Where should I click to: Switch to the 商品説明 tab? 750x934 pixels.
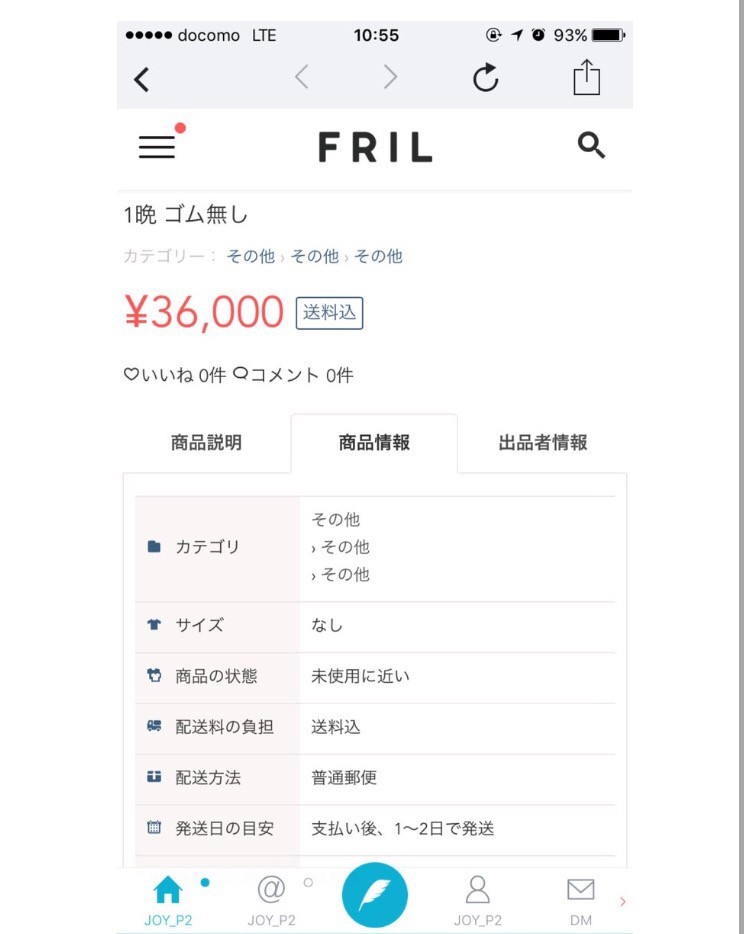click(x=206, y=443)
